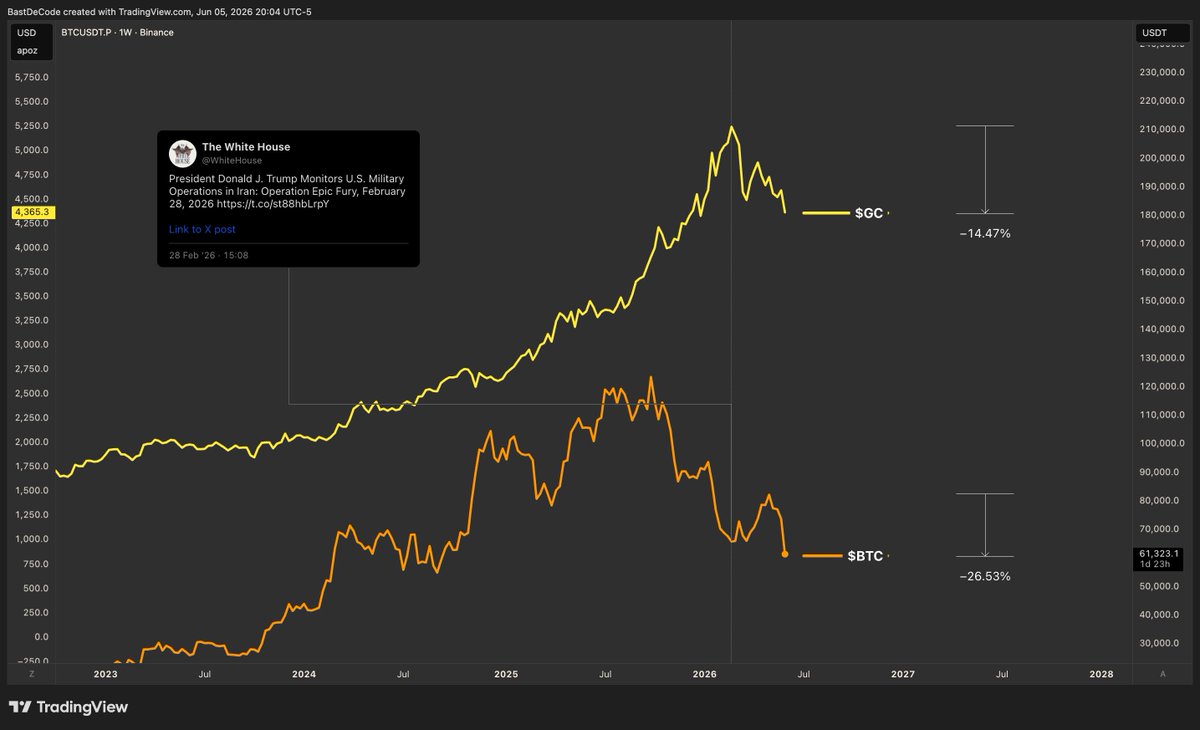Click the TradingView logo at bottom left
Image resolution: width=1200 pixels, height=730 pixels.
68,707
